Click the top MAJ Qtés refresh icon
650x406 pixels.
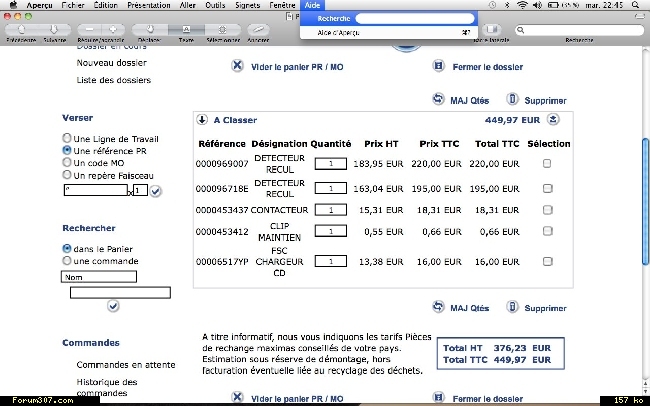coord(438,100)
